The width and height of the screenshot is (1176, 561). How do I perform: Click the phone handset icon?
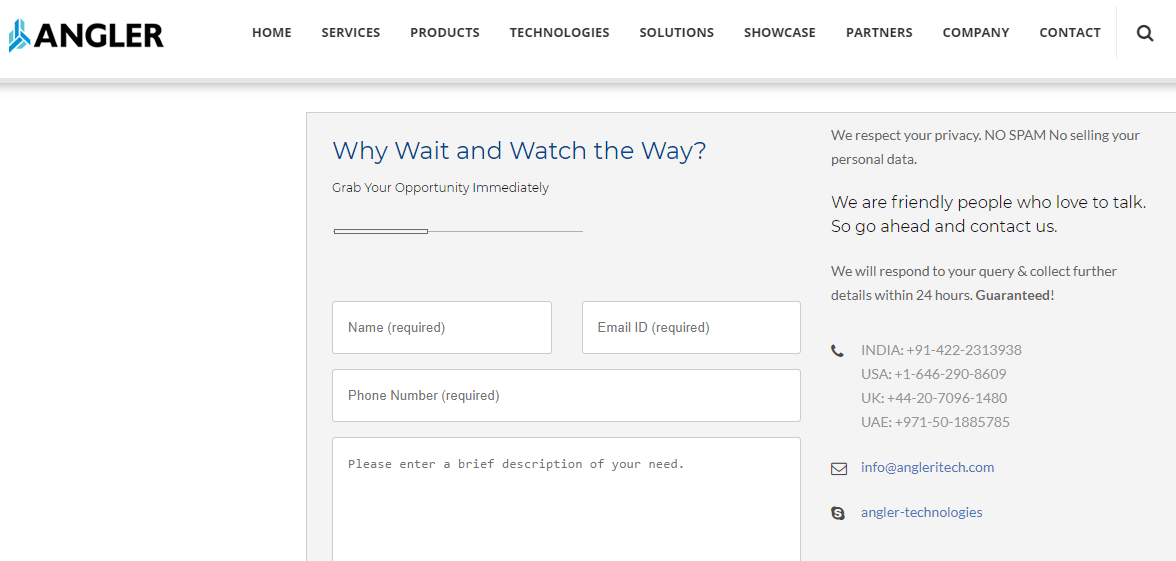tap(838, 350)
